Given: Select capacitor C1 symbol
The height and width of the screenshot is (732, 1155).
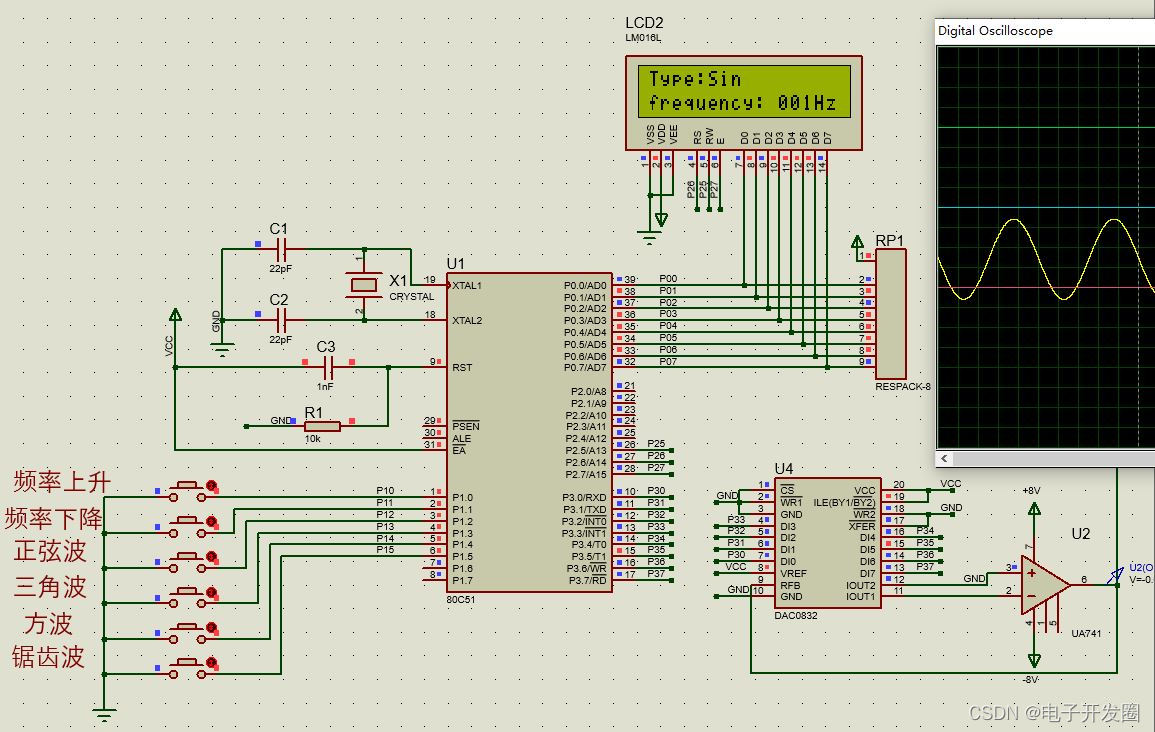Looking at the screenshot, I should coord(280,250).
